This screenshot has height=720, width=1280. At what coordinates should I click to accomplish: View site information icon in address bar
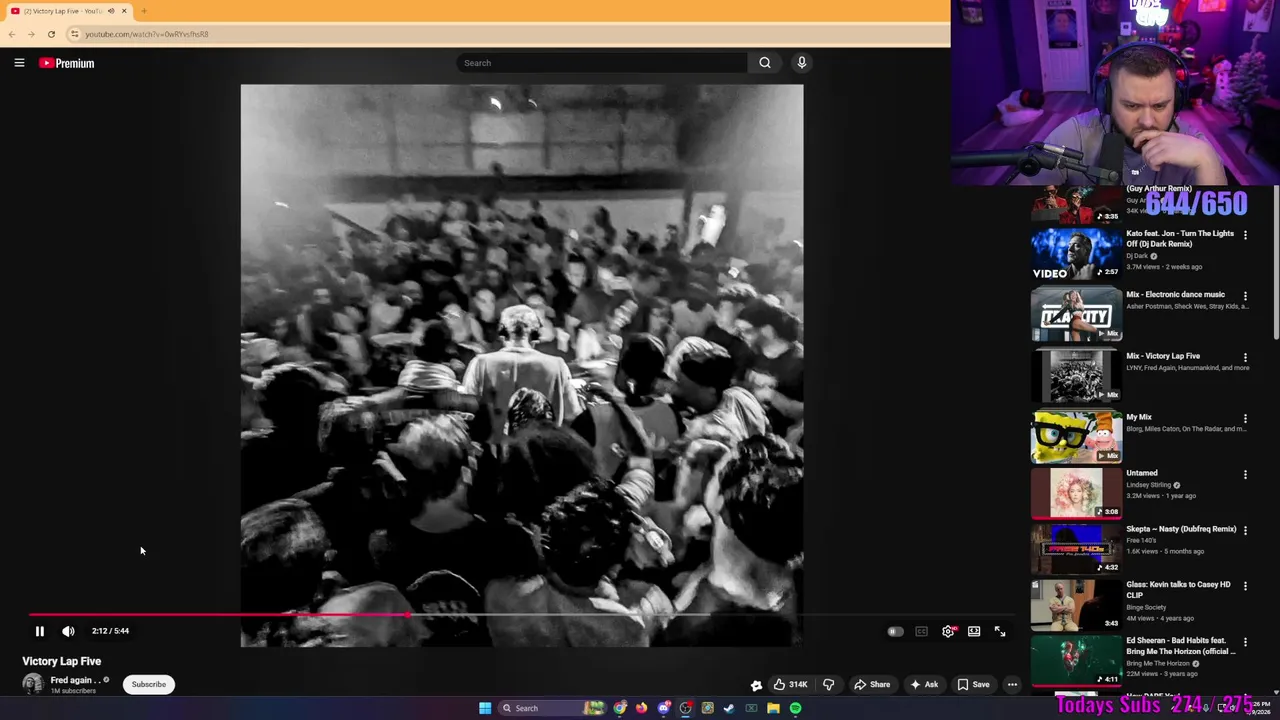(74, 34)
